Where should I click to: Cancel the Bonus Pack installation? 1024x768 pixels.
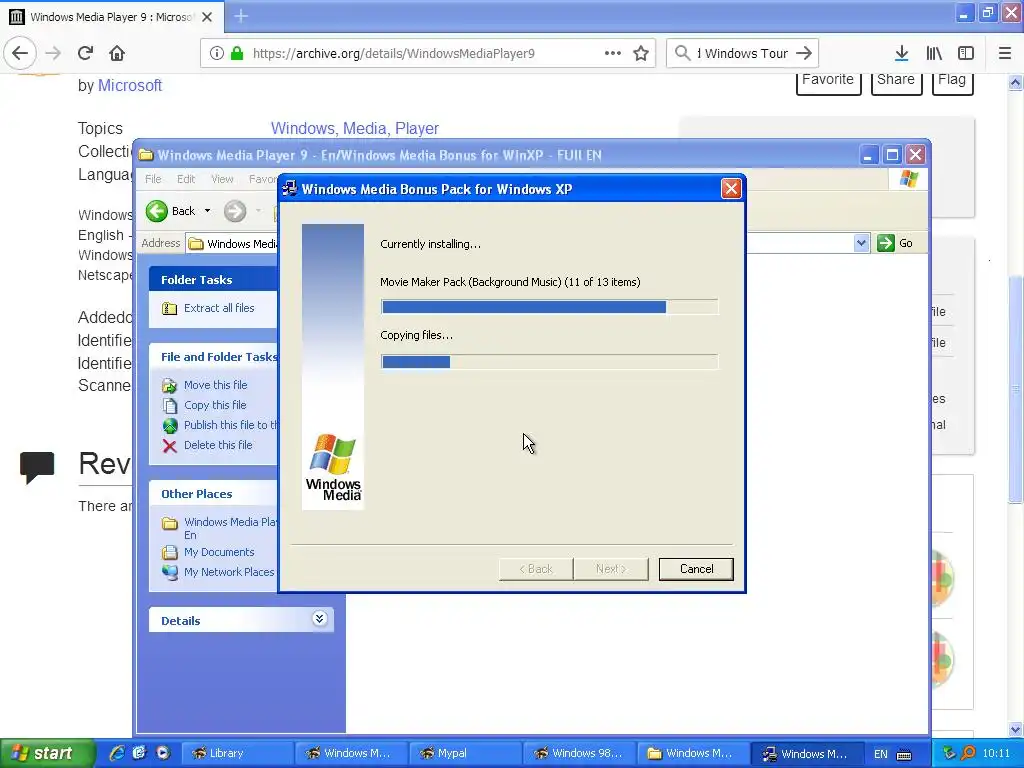click(x=696, y=569)
